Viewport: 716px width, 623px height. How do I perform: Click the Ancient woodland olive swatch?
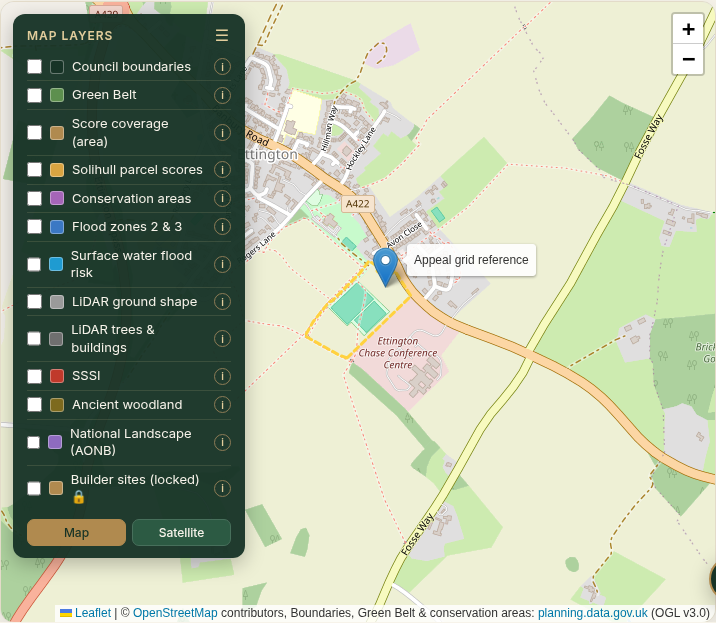pyautogui.click(x=57, y=404)
